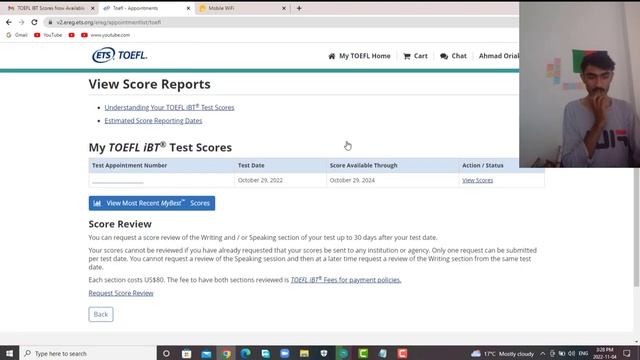Image resolution: width=640 pixels, height=360 pixels.
Task: Click the Request Score Review link
Action: point(121,293)
